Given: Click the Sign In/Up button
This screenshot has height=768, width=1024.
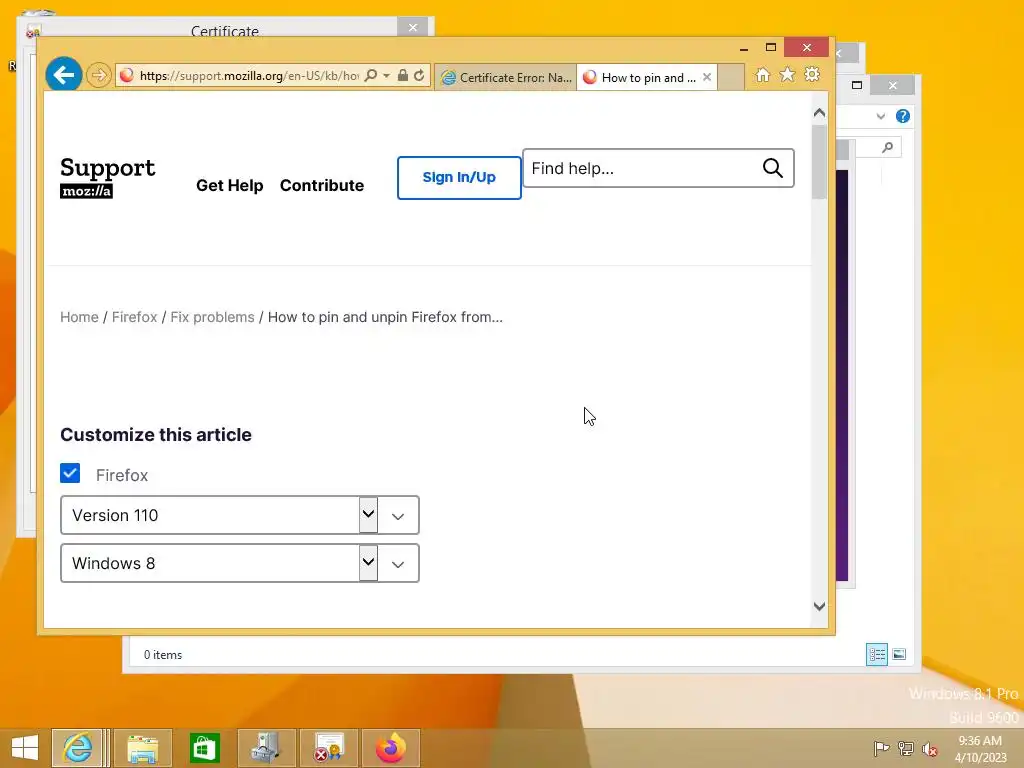Looking at the screenshot, I should (459, 178).
